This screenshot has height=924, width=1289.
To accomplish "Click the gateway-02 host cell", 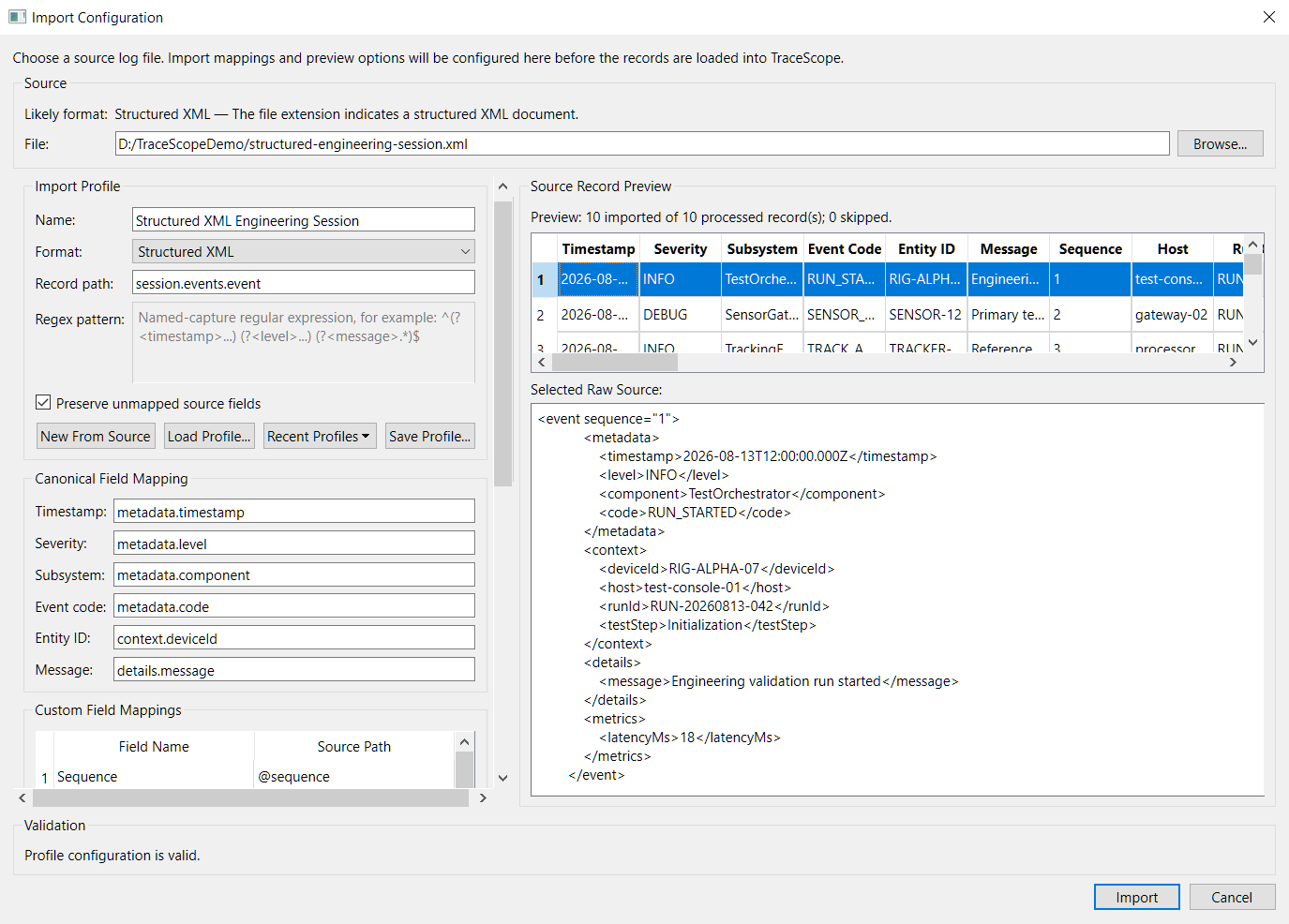I will coord(1172,315).
